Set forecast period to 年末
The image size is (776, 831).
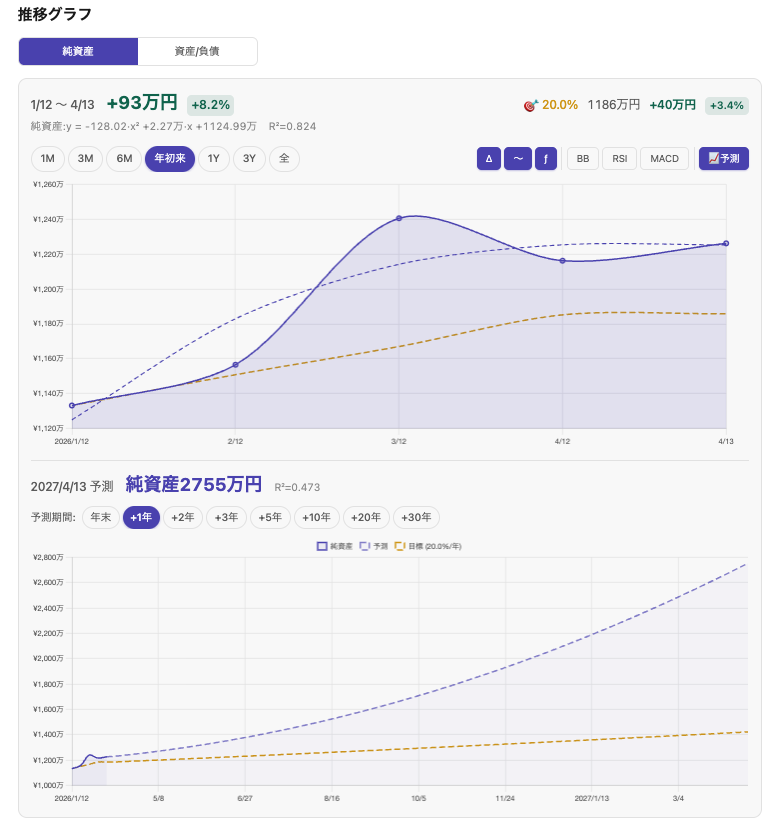[x=100, y=517]
